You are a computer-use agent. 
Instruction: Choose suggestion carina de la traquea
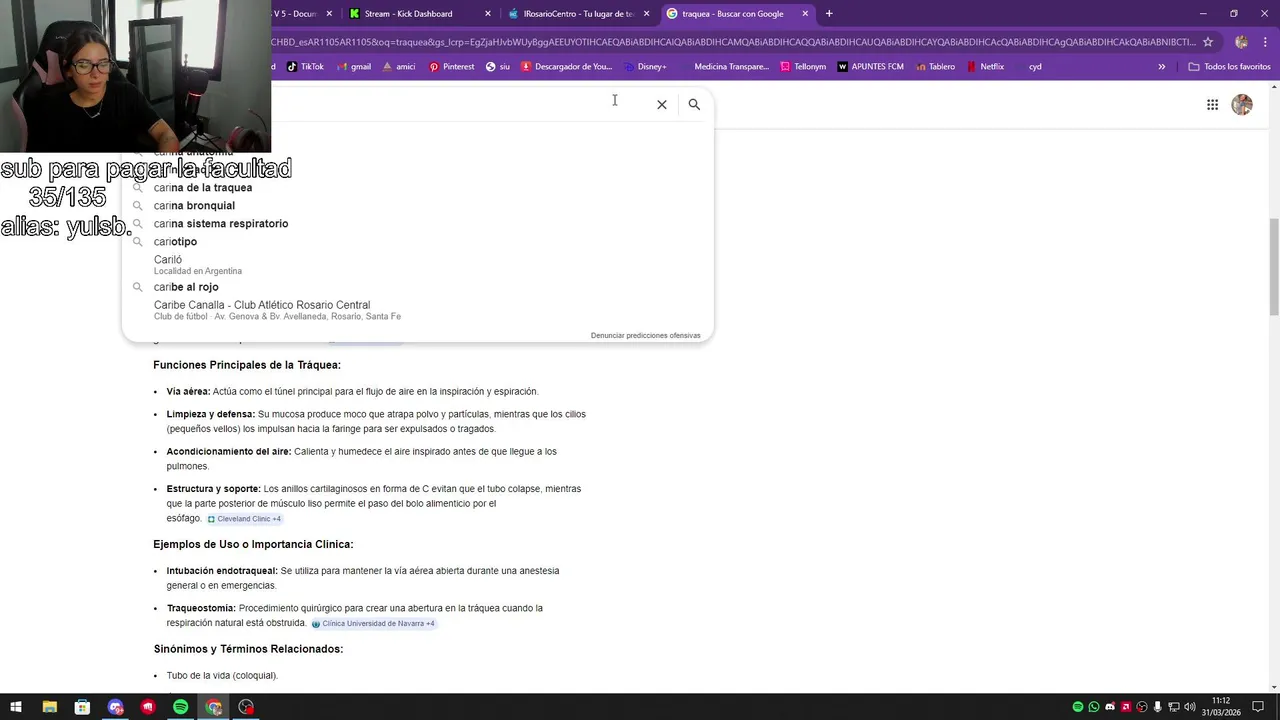click(x=418, y=188)
